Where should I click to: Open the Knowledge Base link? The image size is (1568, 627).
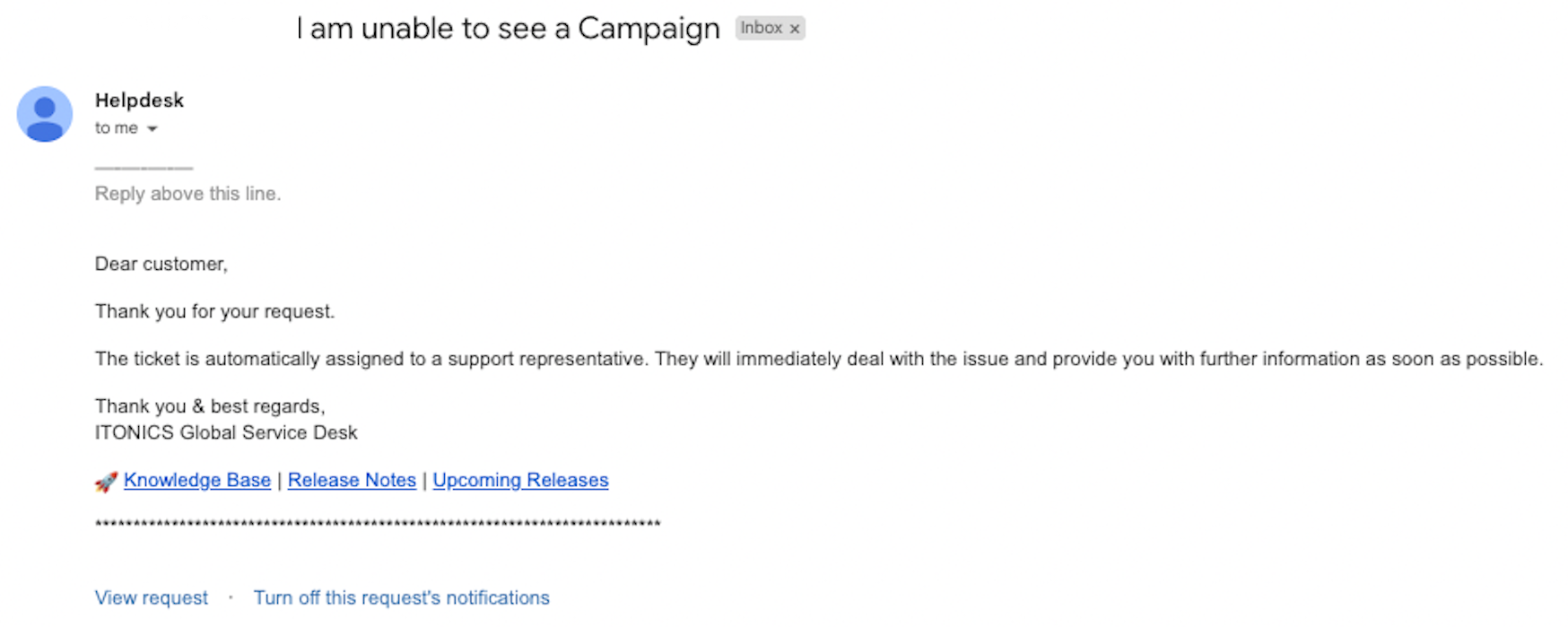coord(197,480)
